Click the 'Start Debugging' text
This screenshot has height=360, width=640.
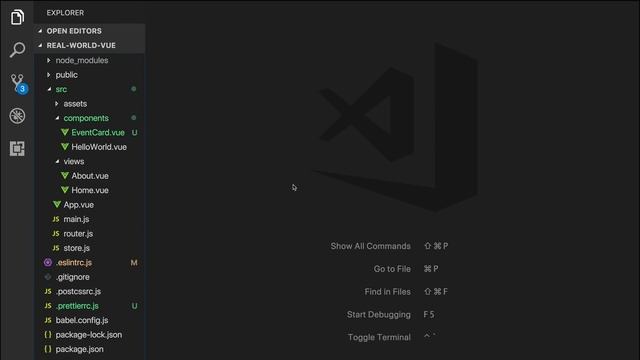[x=379, y=315]
